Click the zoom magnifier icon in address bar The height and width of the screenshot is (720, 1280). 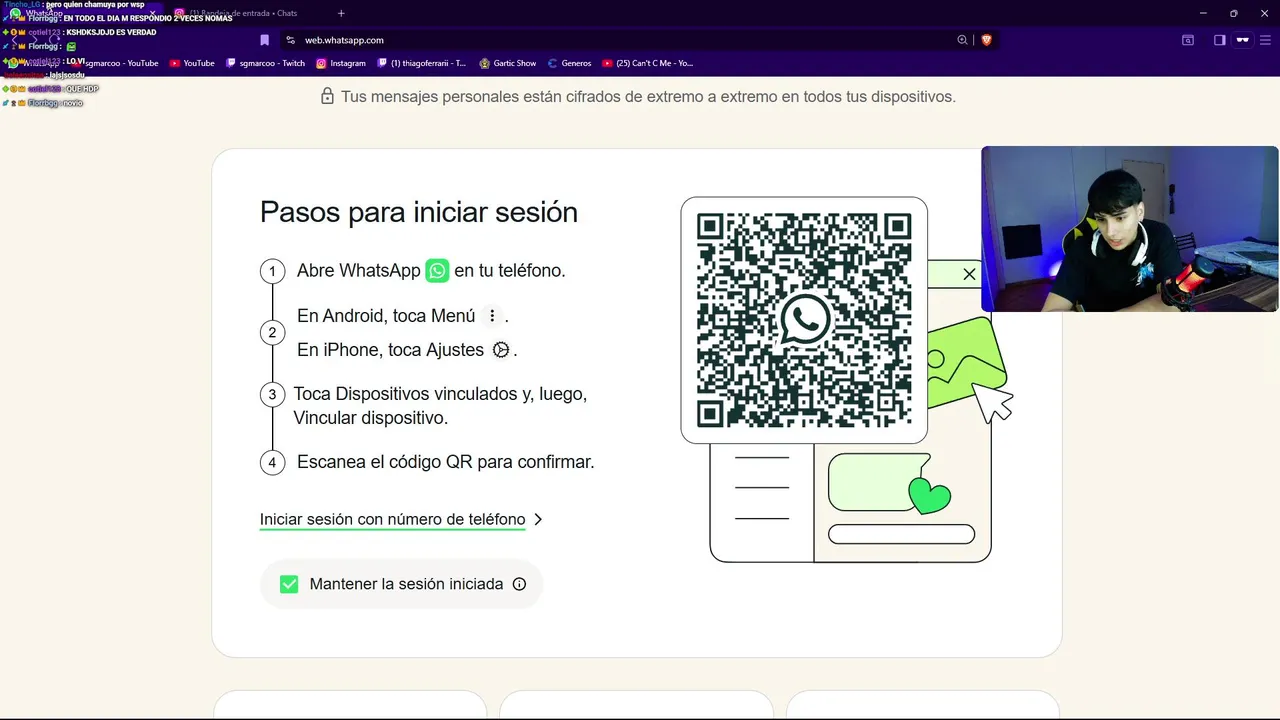962,40
